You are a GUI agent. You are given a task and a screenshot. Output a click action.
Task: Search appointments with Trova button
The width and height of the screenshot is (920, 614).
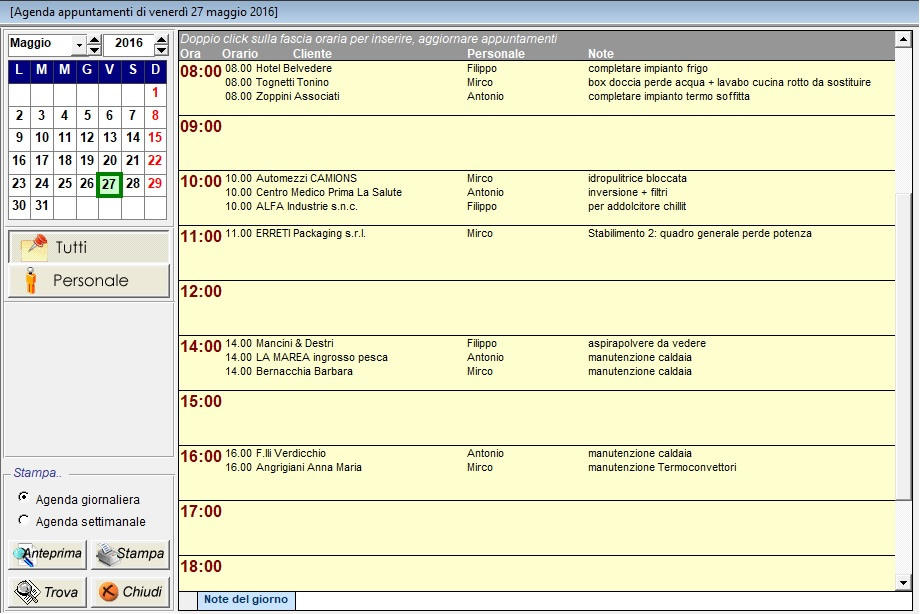48,592
